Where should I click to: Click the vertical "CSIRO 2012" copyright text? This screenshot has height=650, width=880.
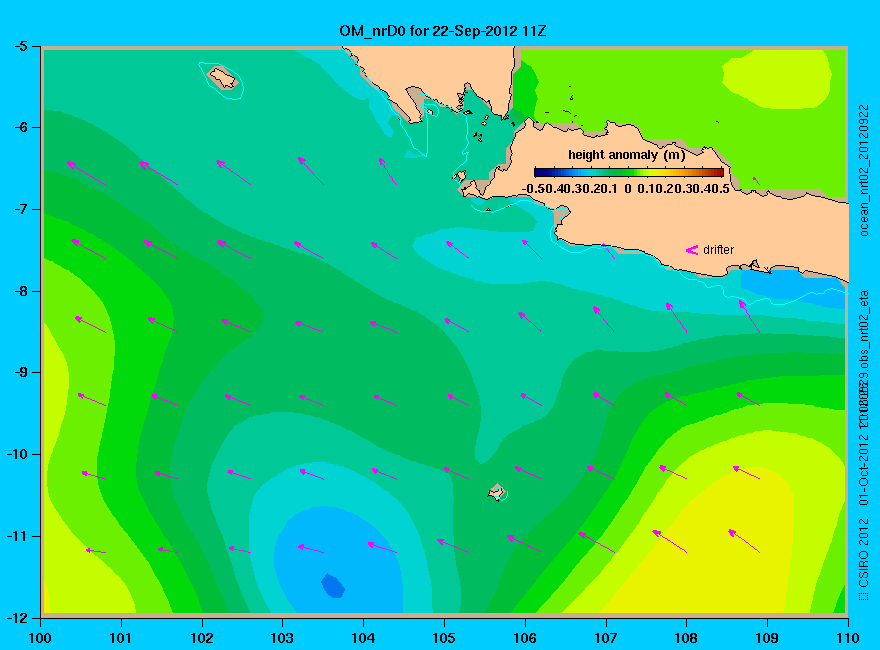pyautogui.click(x=864, y=553)
